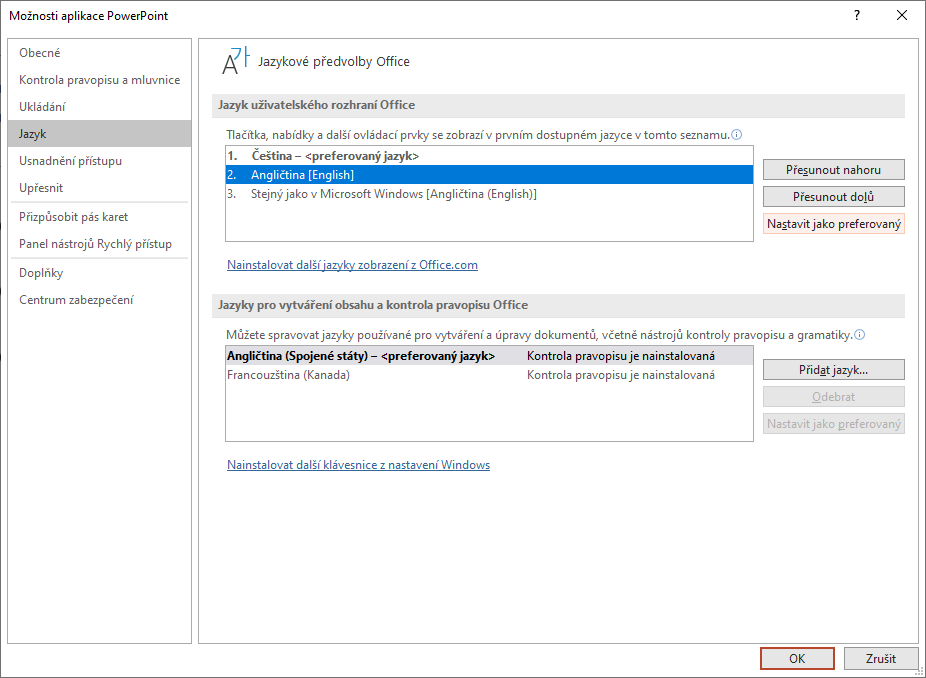This screenshot has width=926, height=678.
Task: Open the Upřesnit options page
Action: (41, 188)
